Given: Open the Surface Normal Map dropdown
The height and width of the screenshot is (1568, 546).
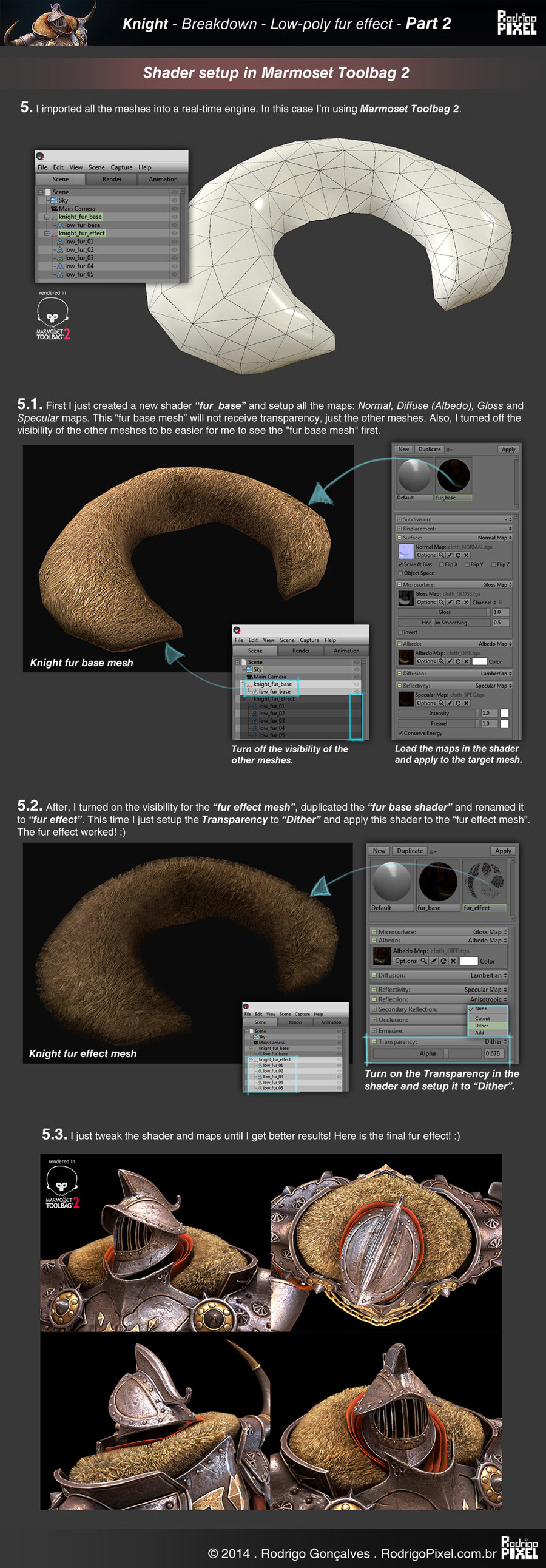Looking at the screenshot, I should pyautogui.click(x=494, y=538).
